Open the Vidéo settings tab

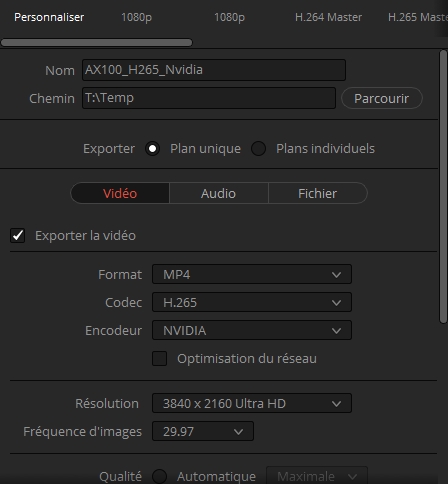pos(120,193)
